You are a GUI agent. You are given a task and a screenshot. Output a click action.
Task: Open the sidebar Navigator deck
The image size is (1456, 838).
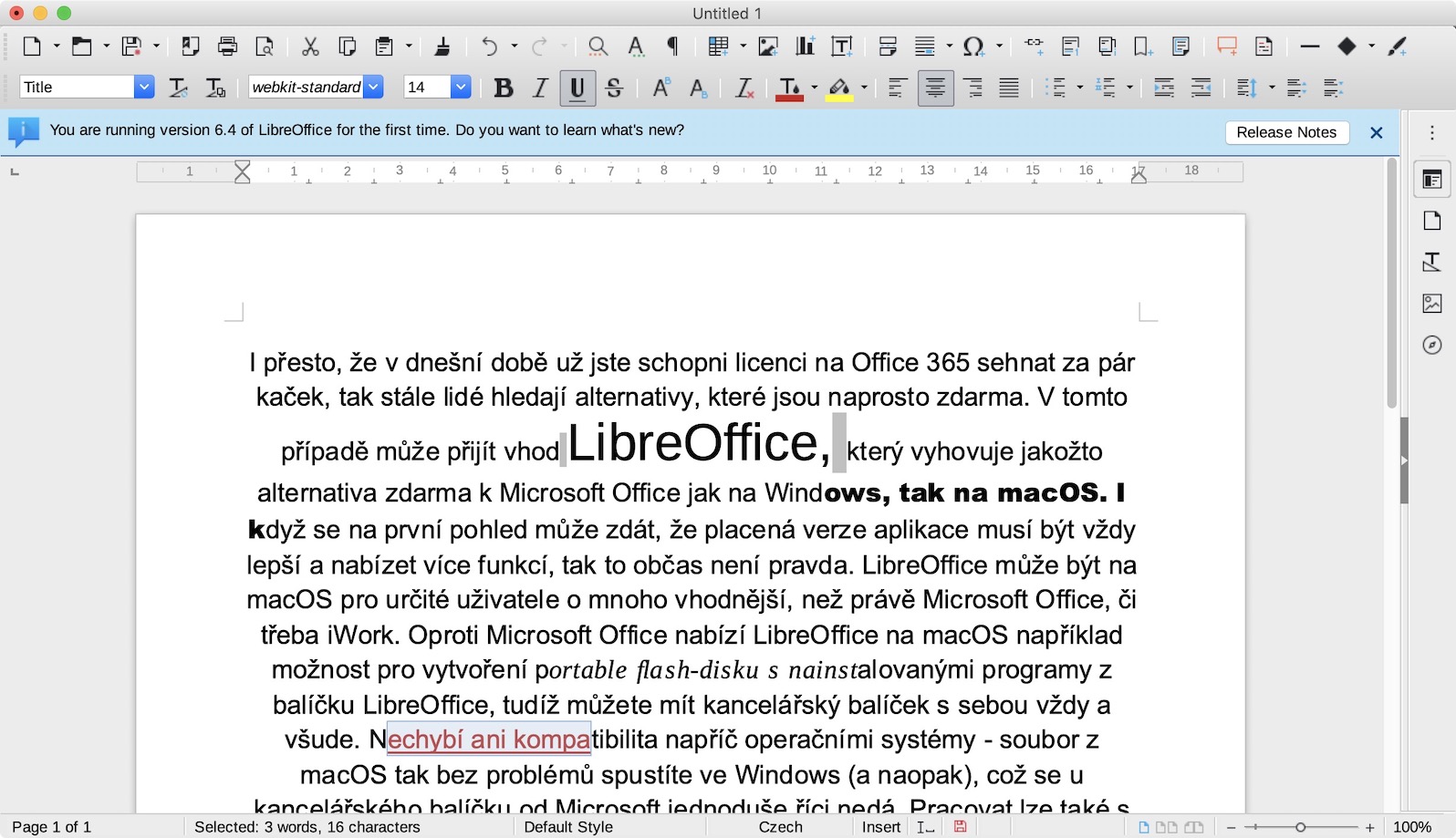(x=1432, y=345)
